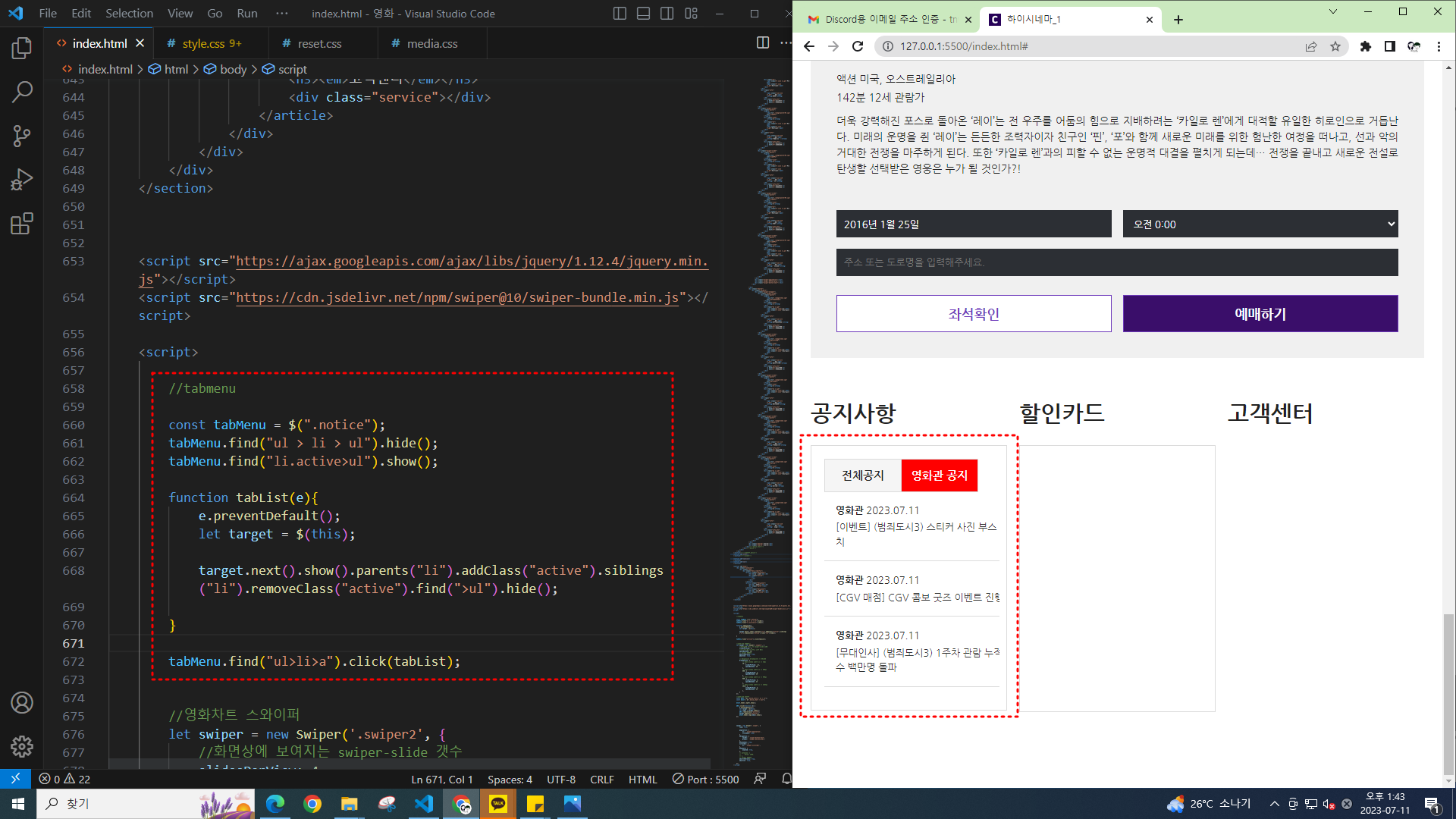Screen dimensions: 1456x819
Task: Open the Selection menu
Action: point(129,14)
